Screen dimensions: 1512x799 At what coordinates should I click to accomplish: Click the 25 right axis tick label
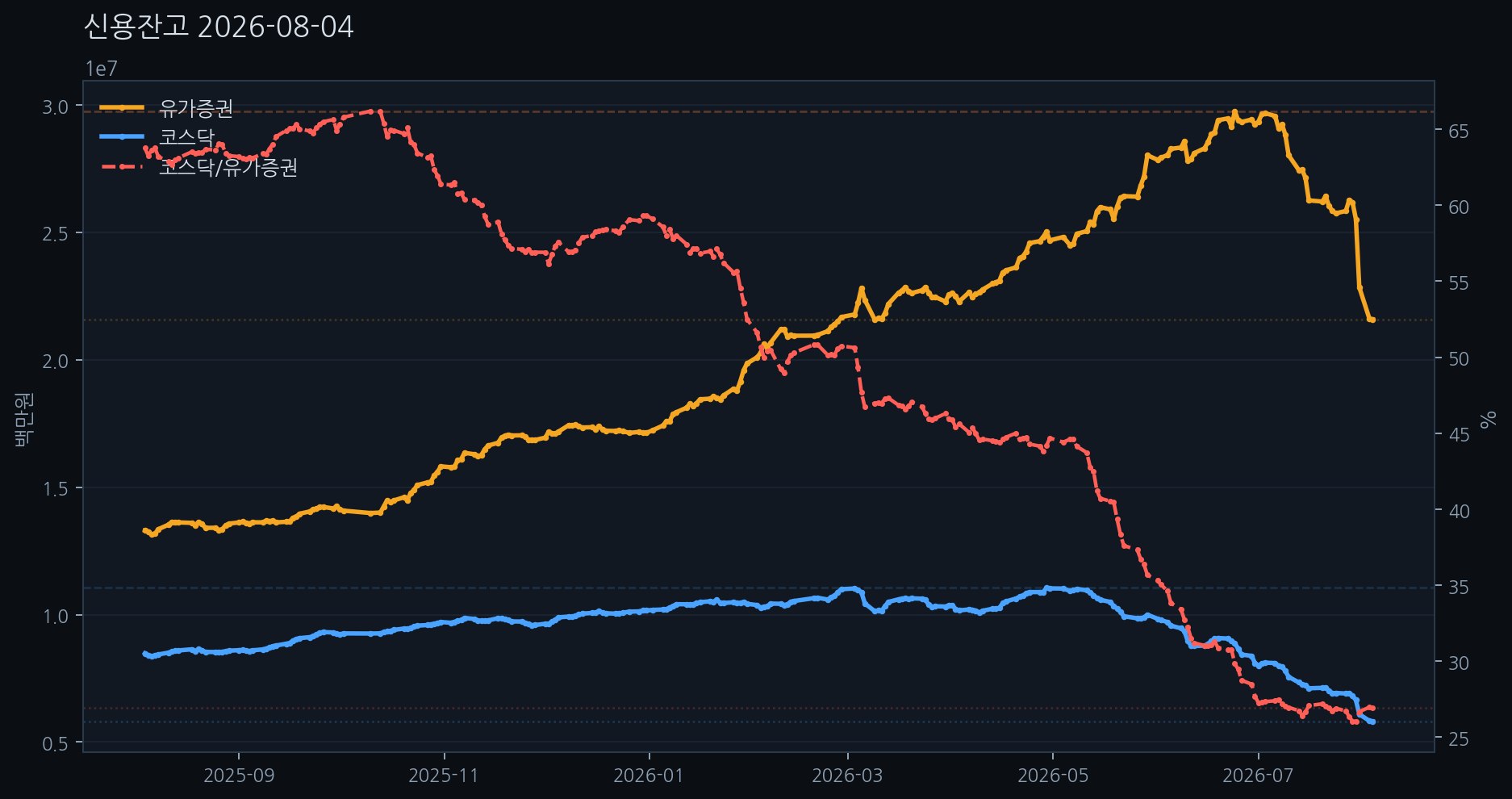[1459, 738]
